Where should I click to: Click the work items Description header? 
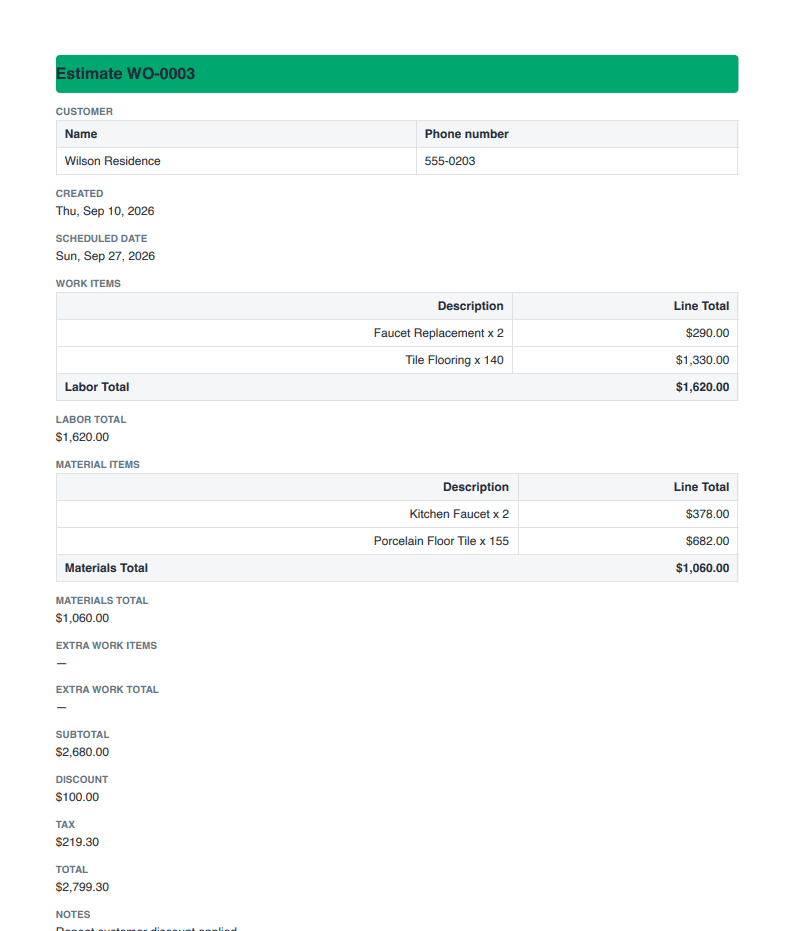point(470,306)
